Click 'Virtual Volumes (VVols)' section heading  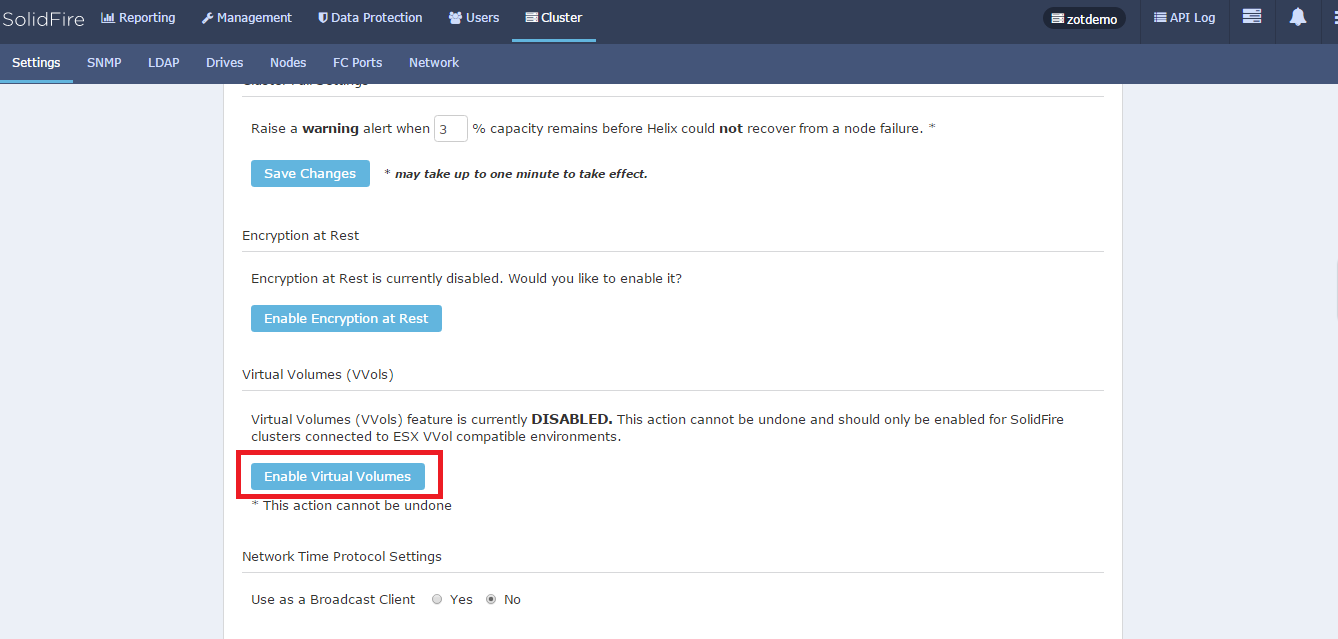[318, 374]
